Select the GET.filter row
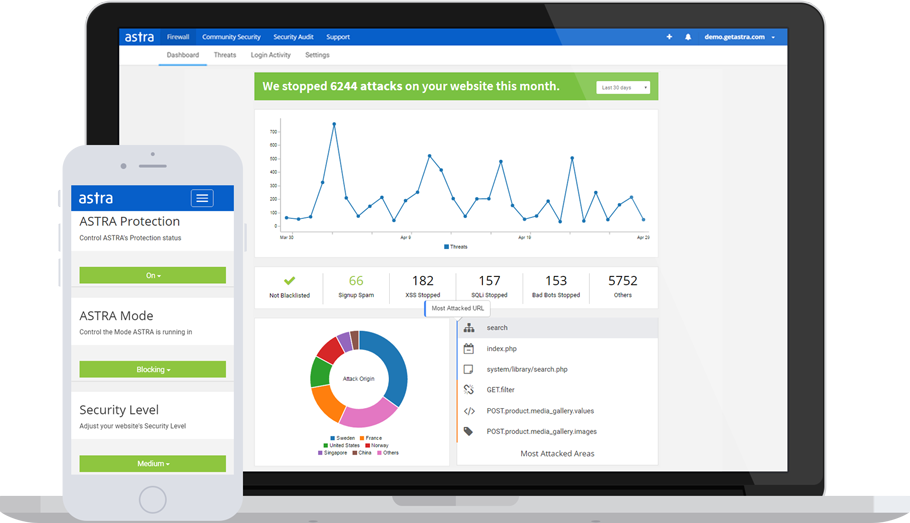The image size is (910, 523). pyautogui.click(x=558, y=390)
